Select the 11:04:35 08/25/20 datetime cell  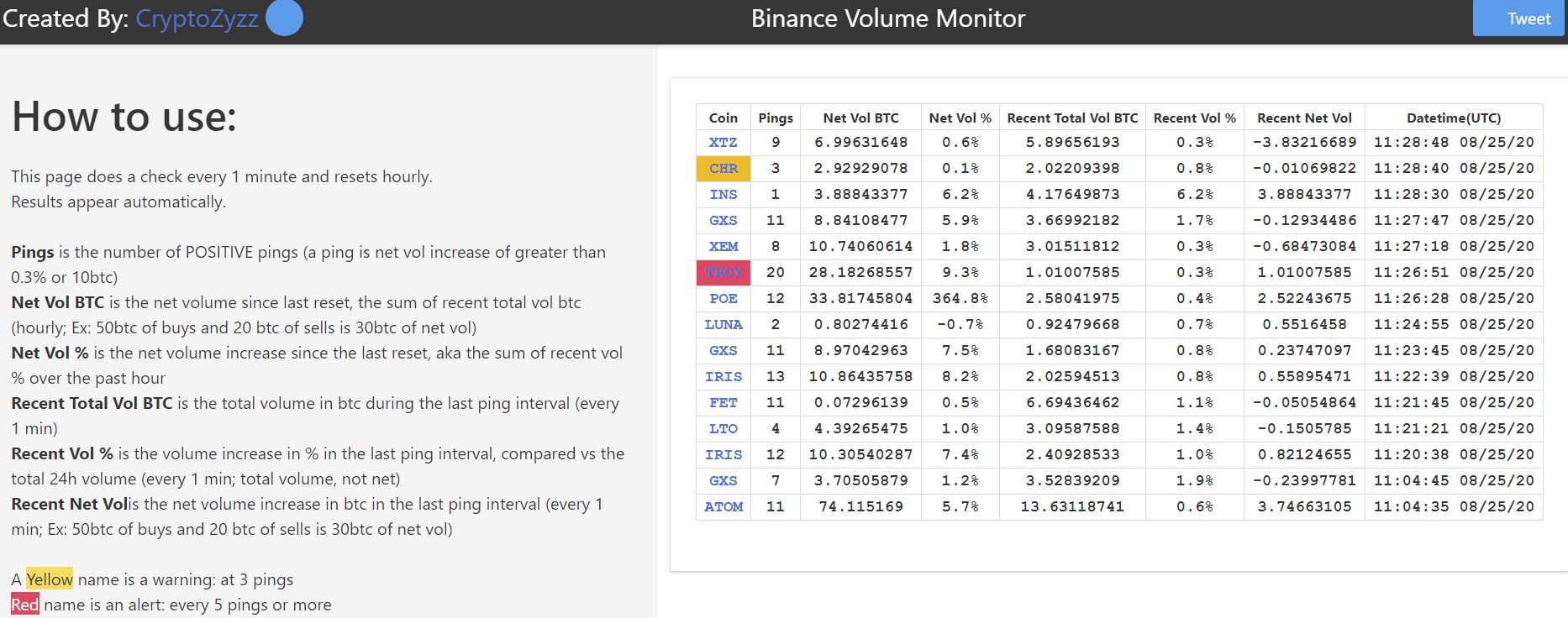click(x=1454, y=507)
